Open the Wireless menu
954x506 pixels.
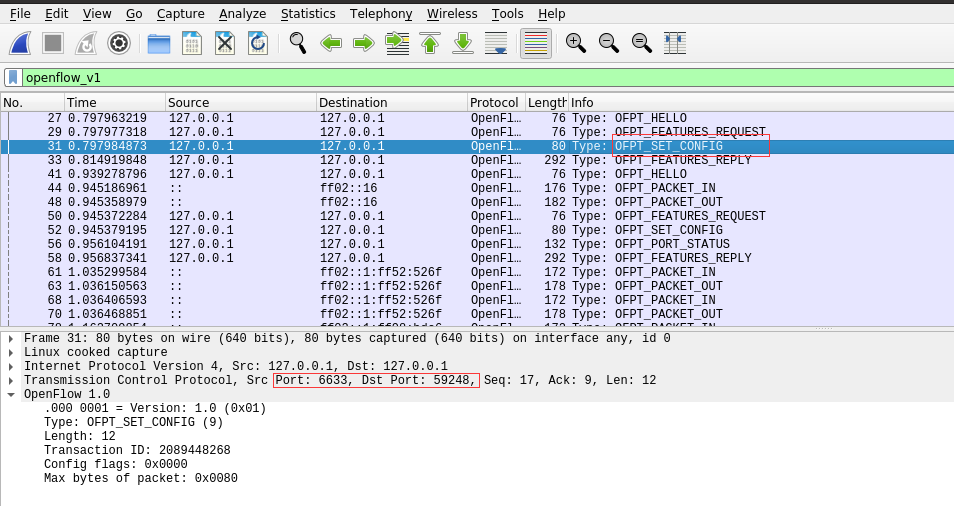point(452,13)
